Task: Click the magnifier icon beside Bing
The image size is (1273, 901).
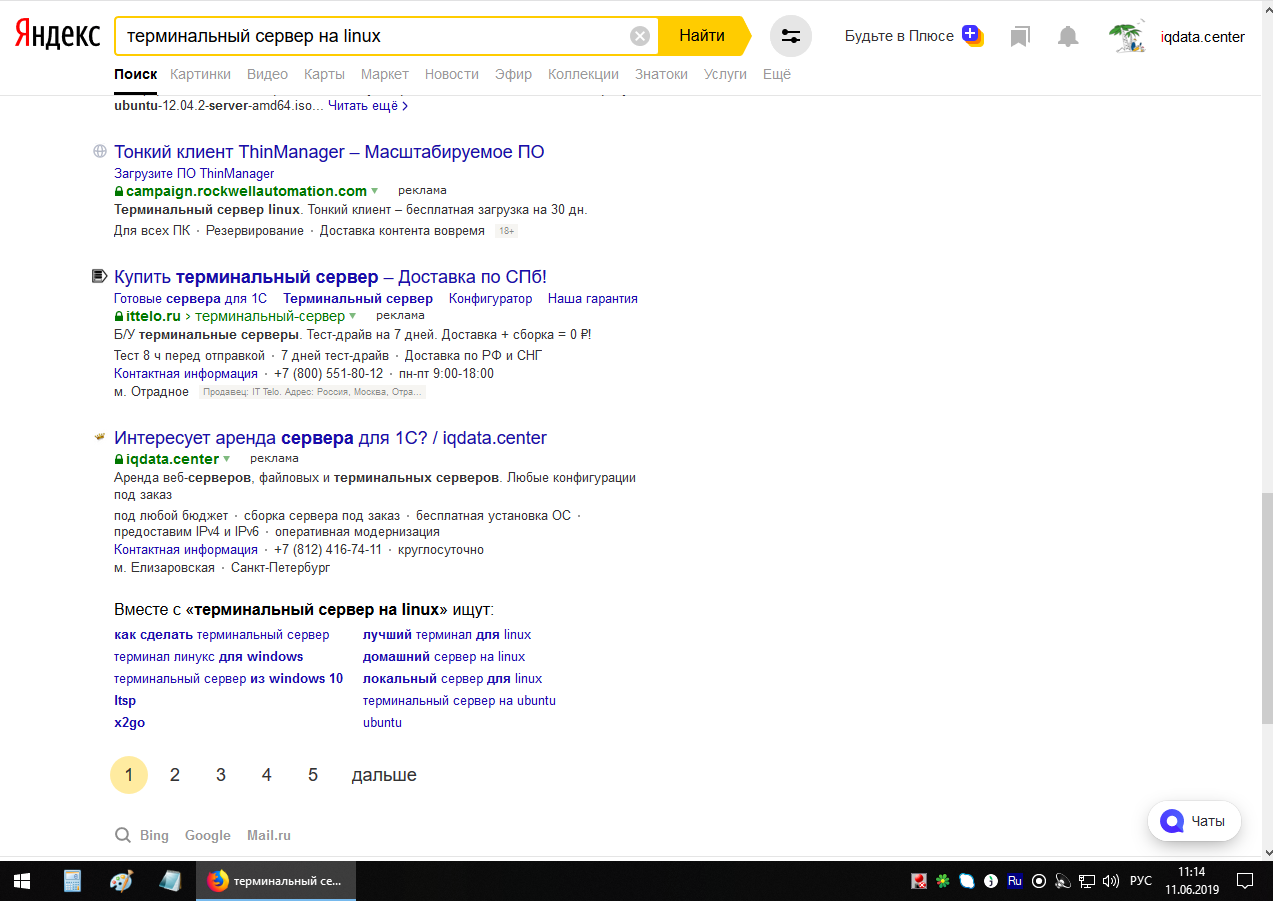Action: (x=123, y=835)
